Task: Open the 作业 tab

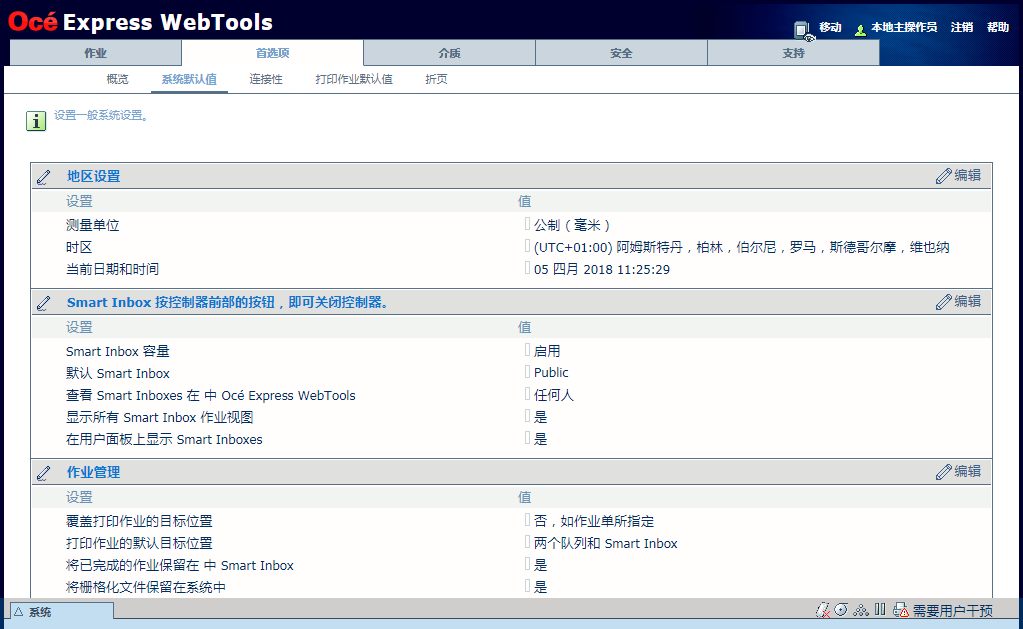Action: pos(95,53)
